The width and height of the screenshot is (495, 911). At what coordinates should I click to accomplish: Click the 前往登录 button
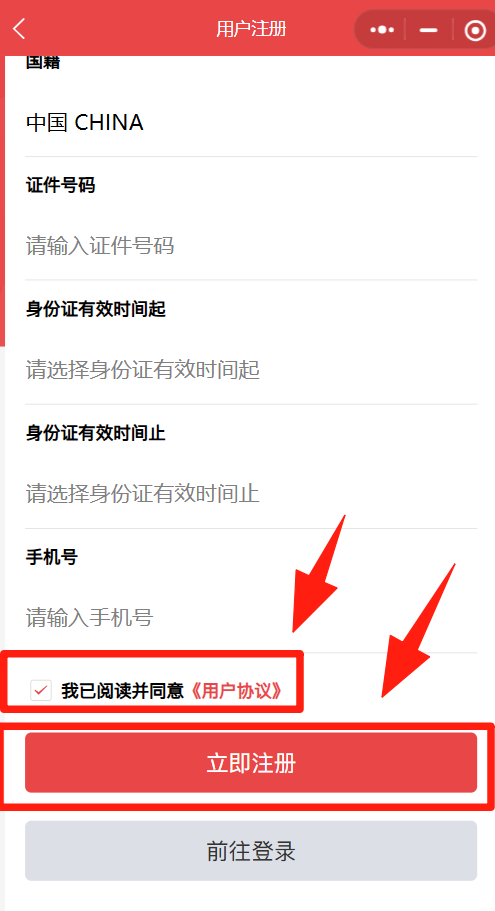coord(251,851)
